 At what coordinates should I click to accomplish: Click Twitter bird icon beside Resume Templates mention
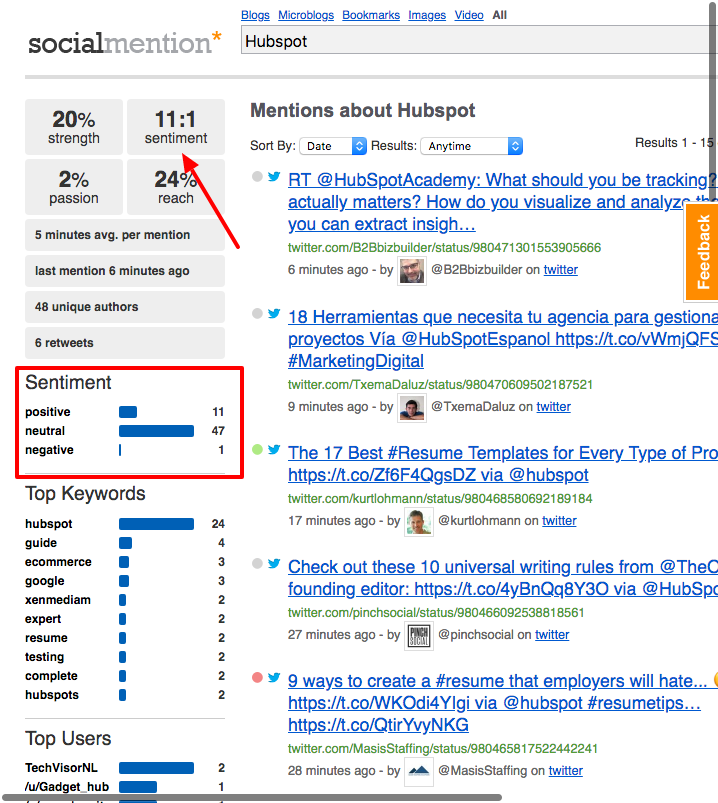pyautogui.click(x=274, y=450)
